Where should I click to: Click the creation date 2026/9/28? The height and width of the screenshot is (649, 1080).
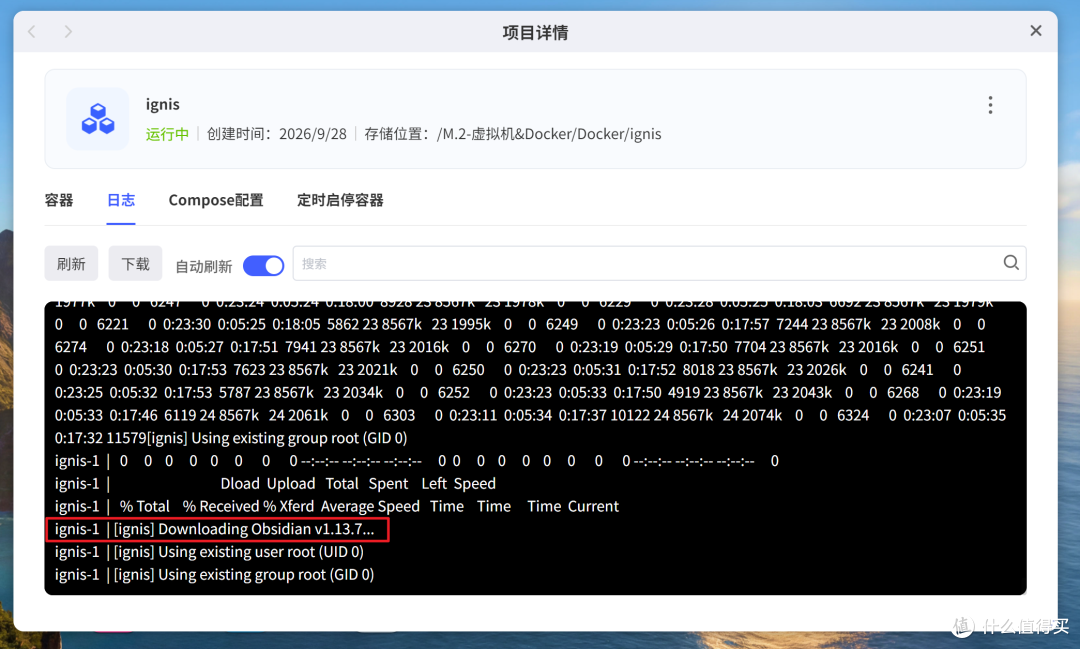point(313,134)
